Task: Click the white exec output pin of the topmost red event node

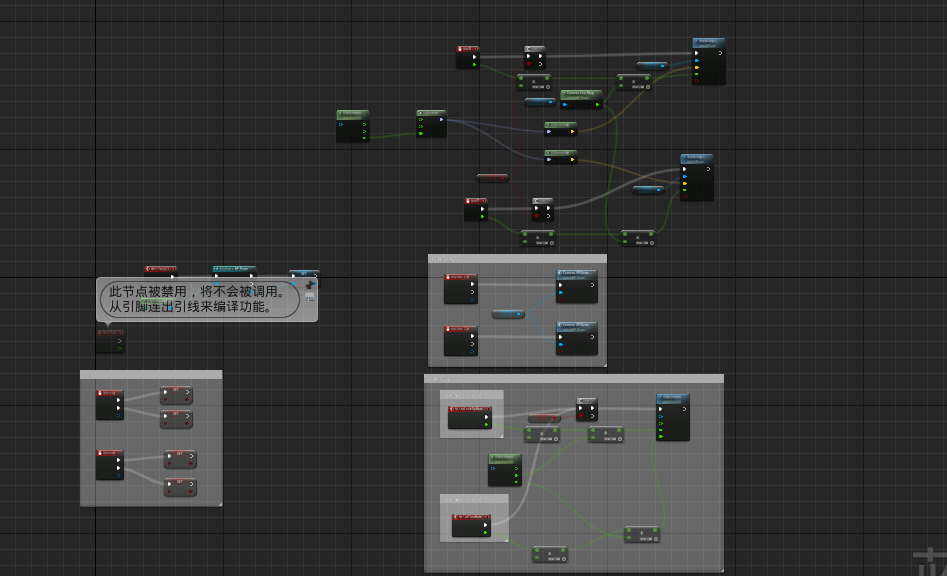Action: 475,58
